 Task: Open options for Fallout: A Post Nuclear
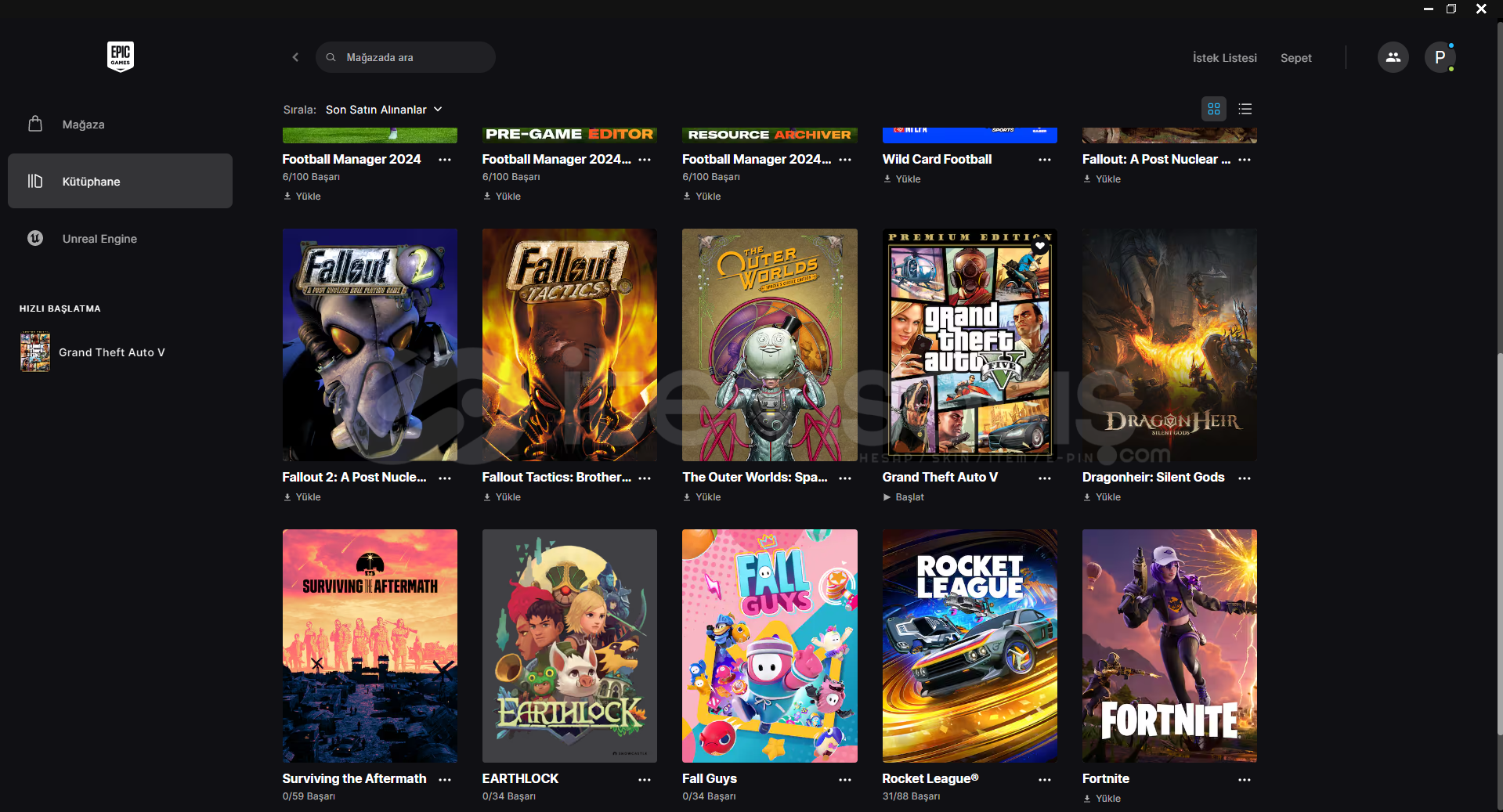tap(1245, 160)
